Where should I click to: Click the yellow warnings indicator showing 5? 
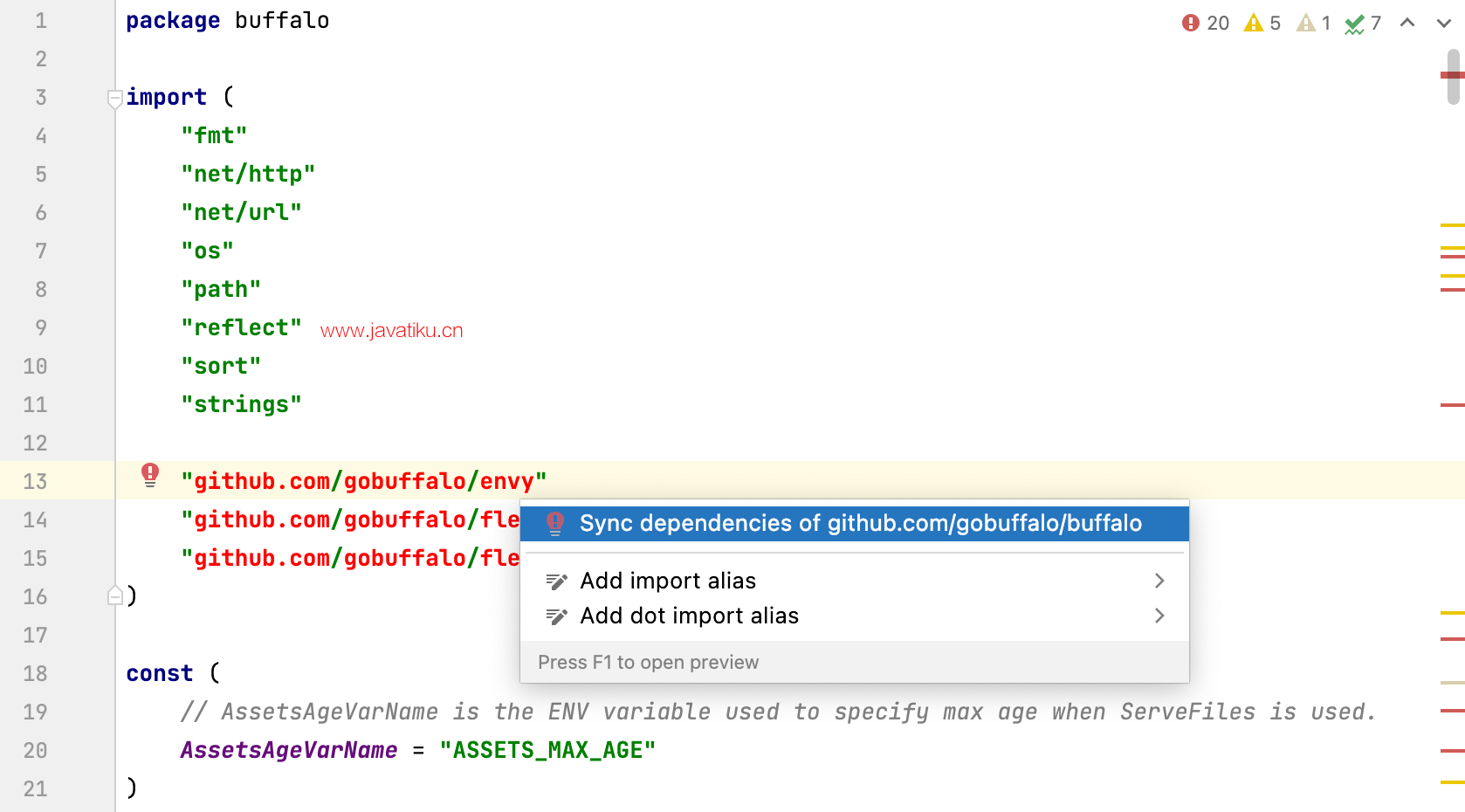1262,23
